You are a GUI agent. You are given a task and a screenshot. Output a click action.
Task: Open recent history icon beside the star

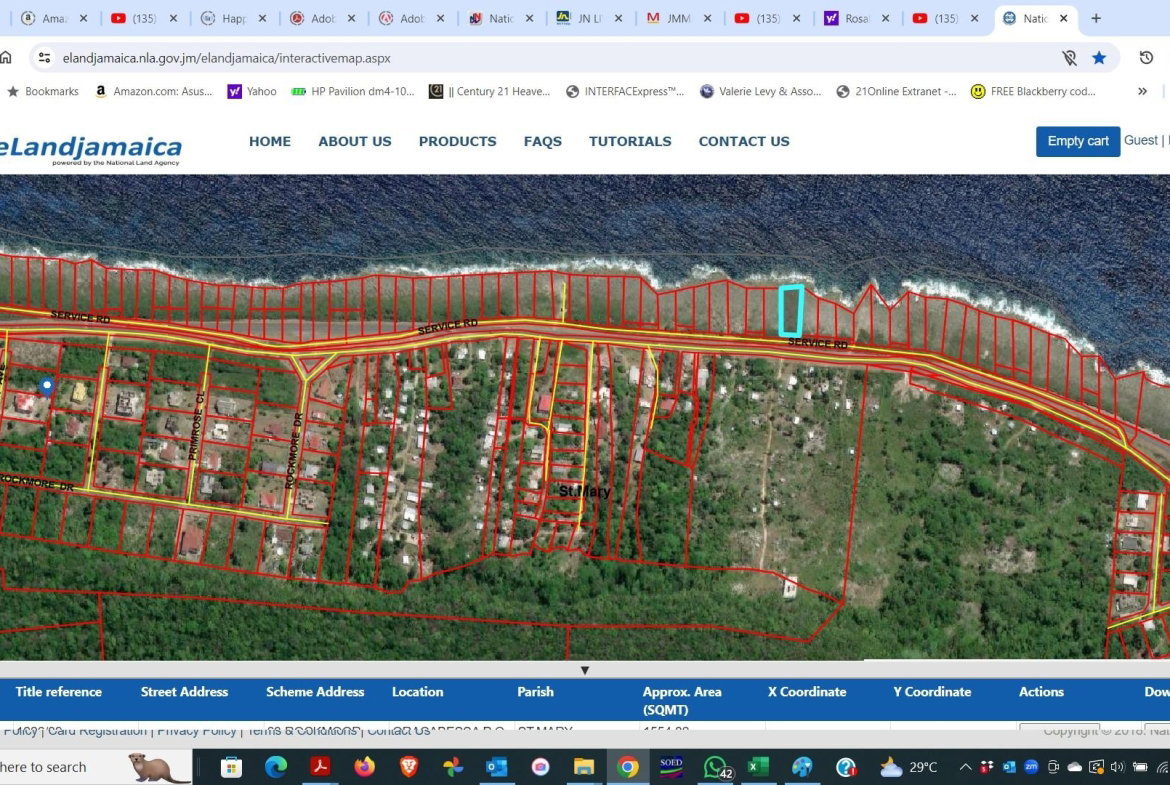(1147, 58)
